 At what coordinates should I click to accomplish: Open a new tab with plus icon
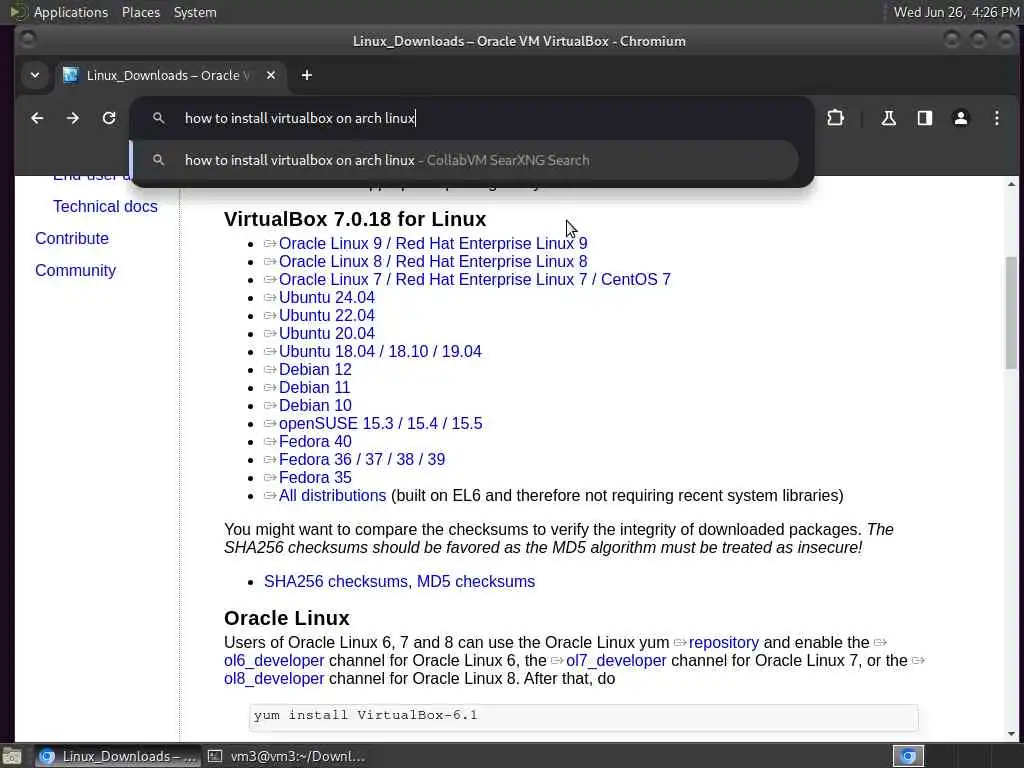(x=306, y=76)
